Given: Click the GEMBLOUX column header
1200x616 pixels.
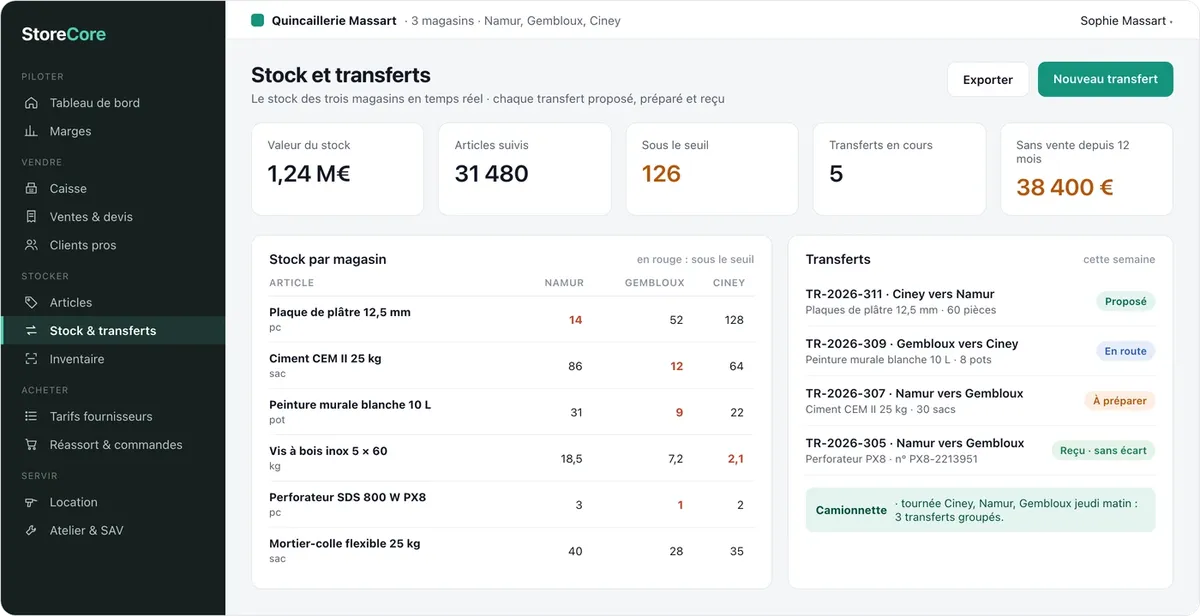Looking at the screenshot, I should tap(654, 283).
